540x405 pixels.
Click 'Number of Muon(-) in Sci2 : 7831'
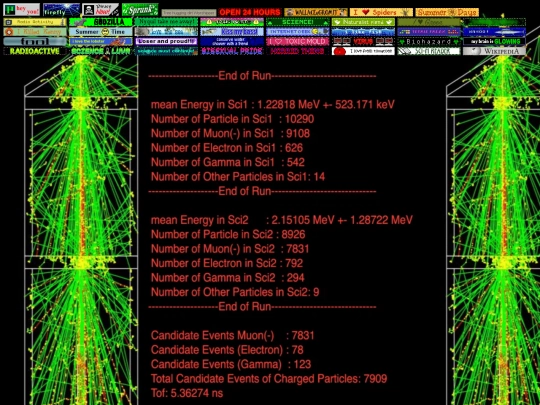point(230,249)
